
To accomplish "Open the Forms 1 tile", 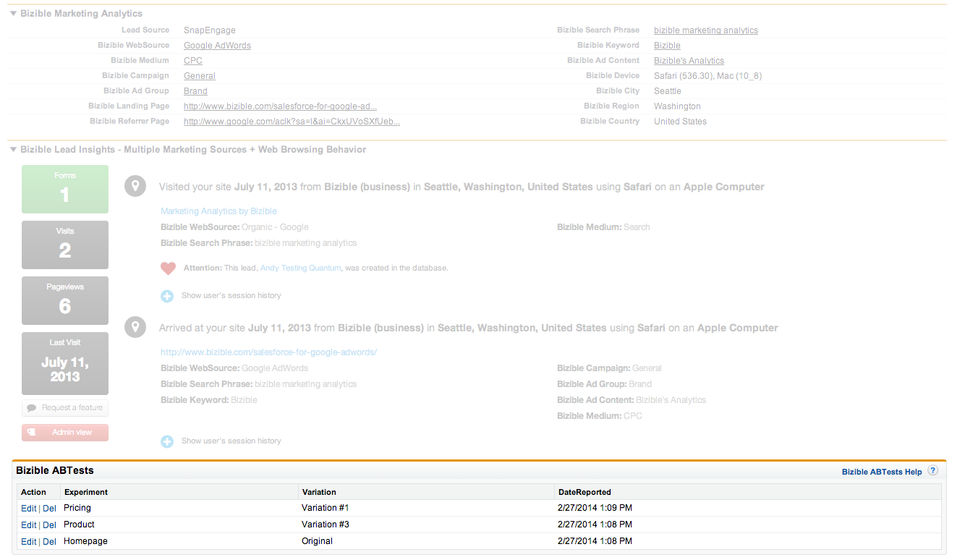I will 65,189.
